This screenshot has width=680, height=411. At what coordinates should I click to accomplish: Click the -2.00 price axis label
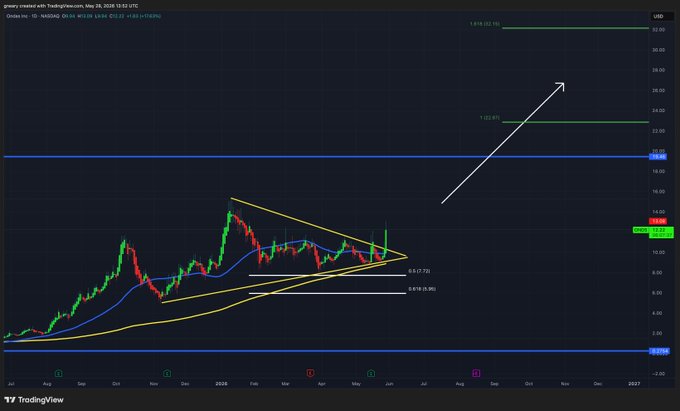tap(659, 373)
